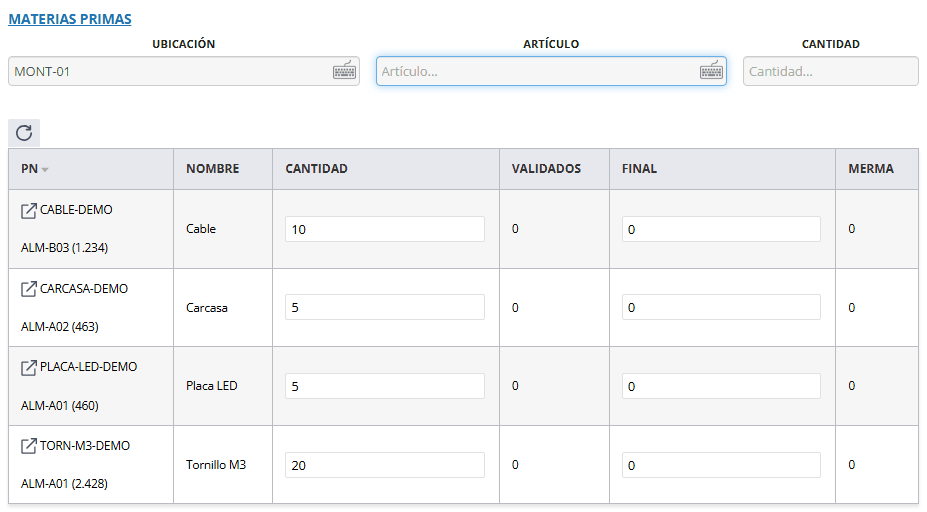This screenshot has height=512, width=927.
Task: Open CABLE-DEMO external link icon
Action: point(28,211)
